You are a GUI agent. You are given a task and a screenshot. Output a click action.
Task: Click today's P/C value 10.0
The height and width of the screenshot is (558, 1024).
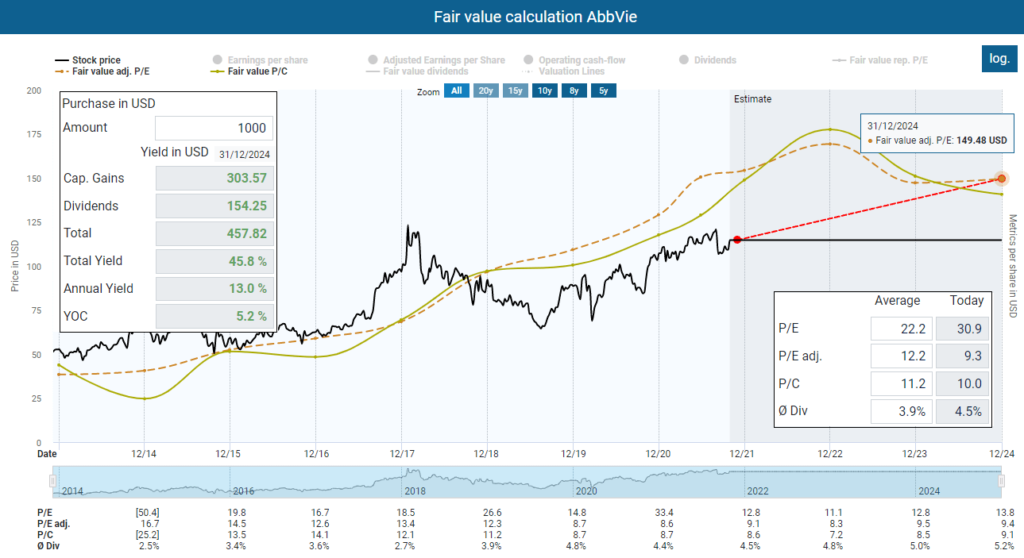pos(963,384)
